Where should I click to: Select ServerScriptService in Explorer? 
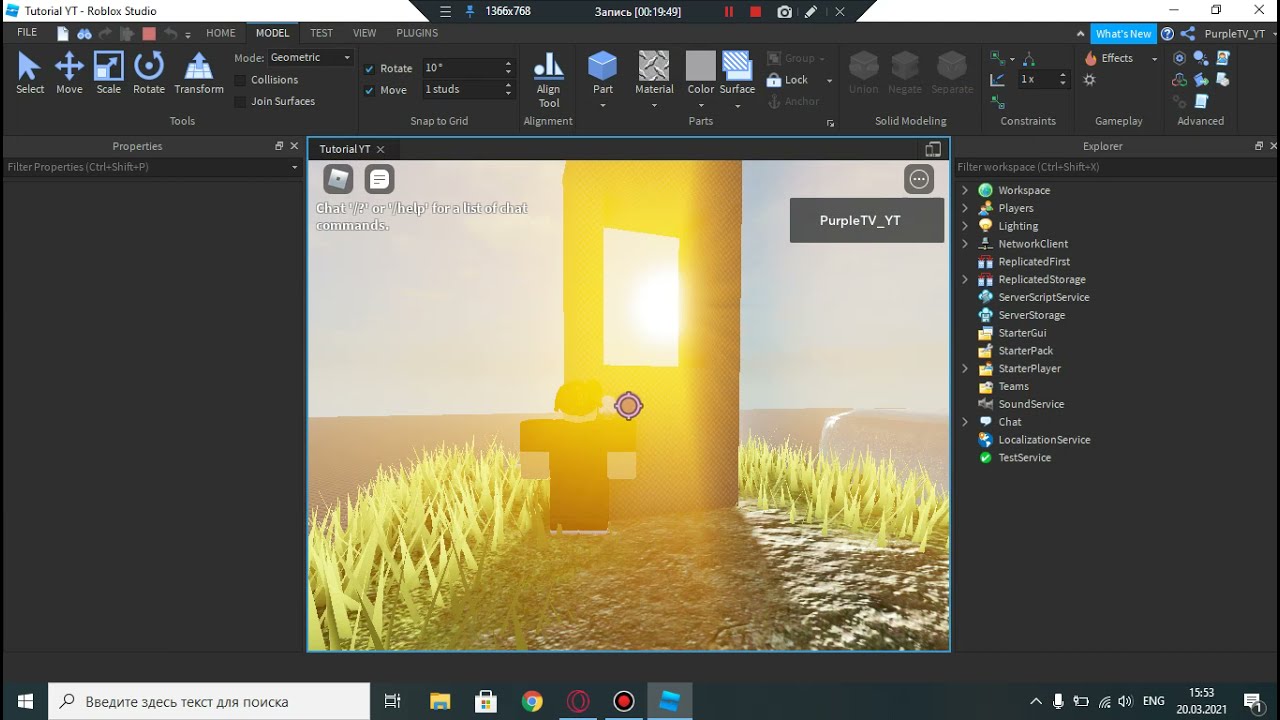(x=1043, y=297)
